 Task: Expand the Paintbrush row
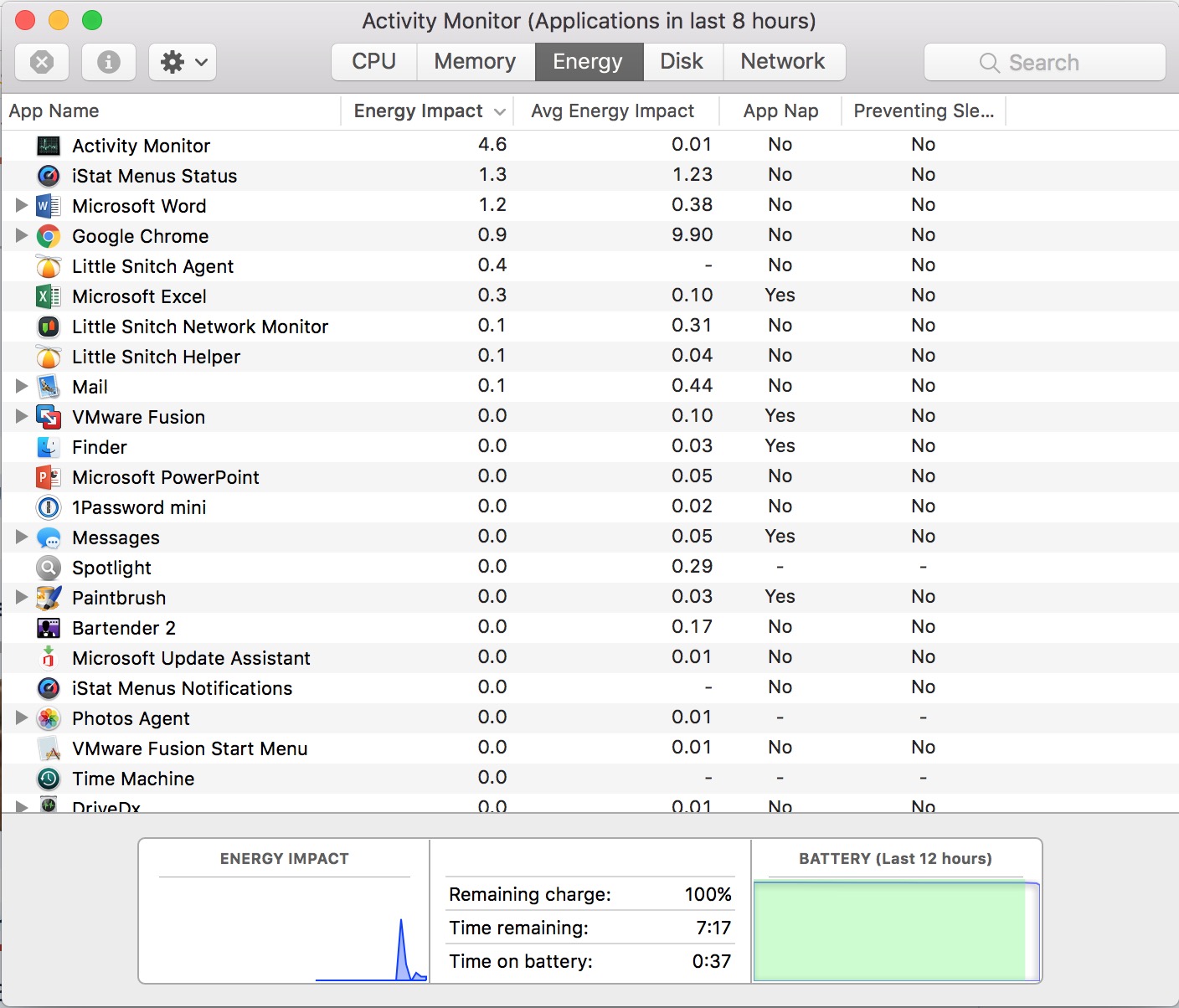coord(22,597)
